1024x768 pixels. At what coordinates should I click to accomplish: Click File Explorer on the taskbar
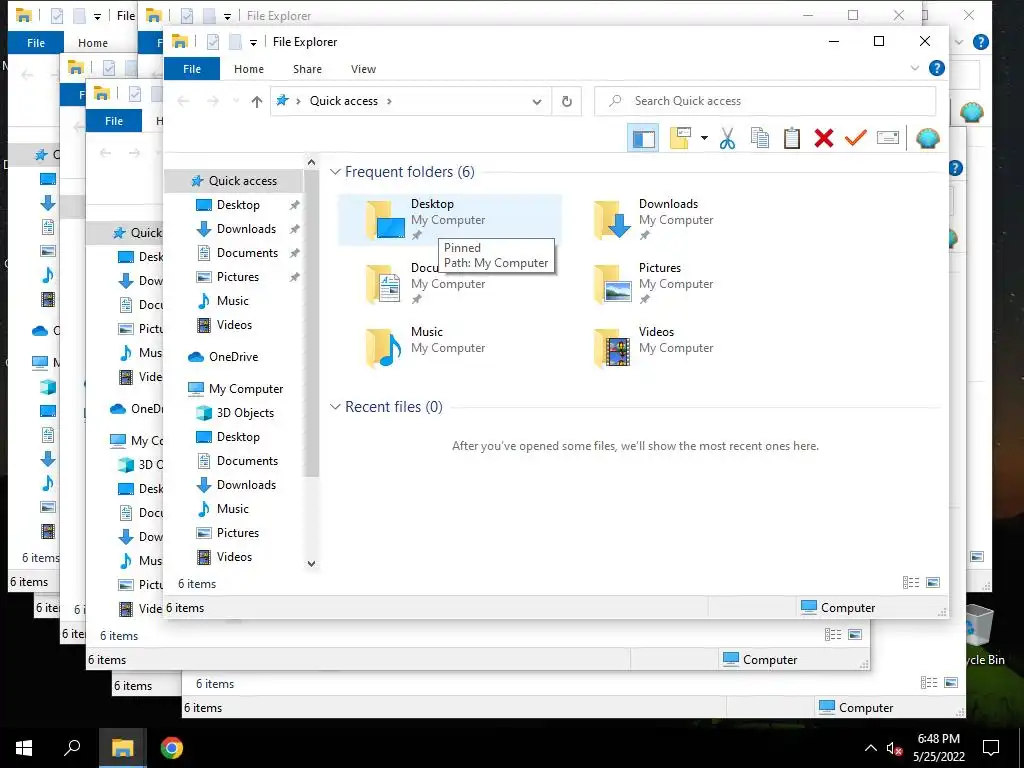122,748
